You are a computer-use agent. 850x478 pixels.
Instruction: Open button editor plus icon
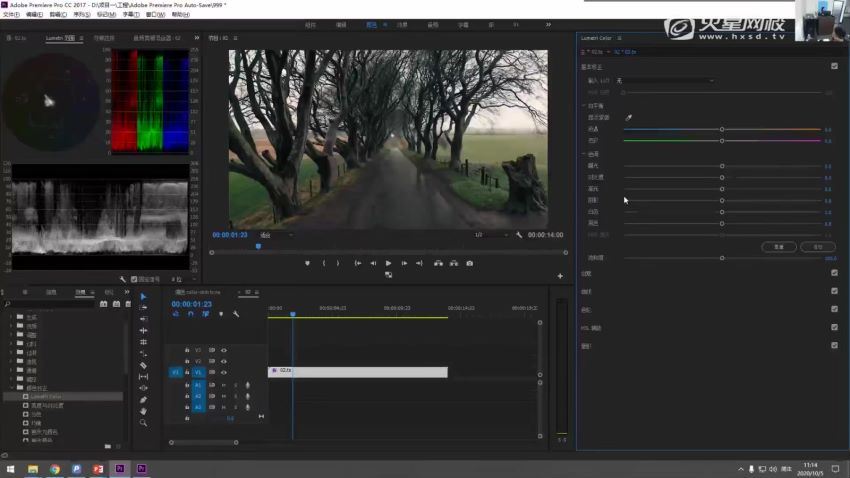click(x=560, y=276)
